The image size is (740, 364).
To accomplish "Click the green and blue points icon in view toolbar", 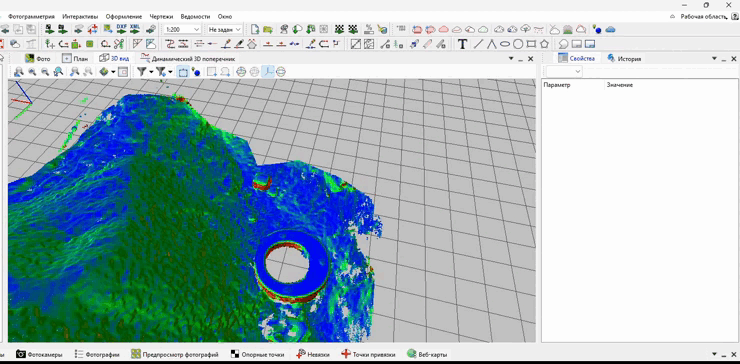I will pos(195,72).
